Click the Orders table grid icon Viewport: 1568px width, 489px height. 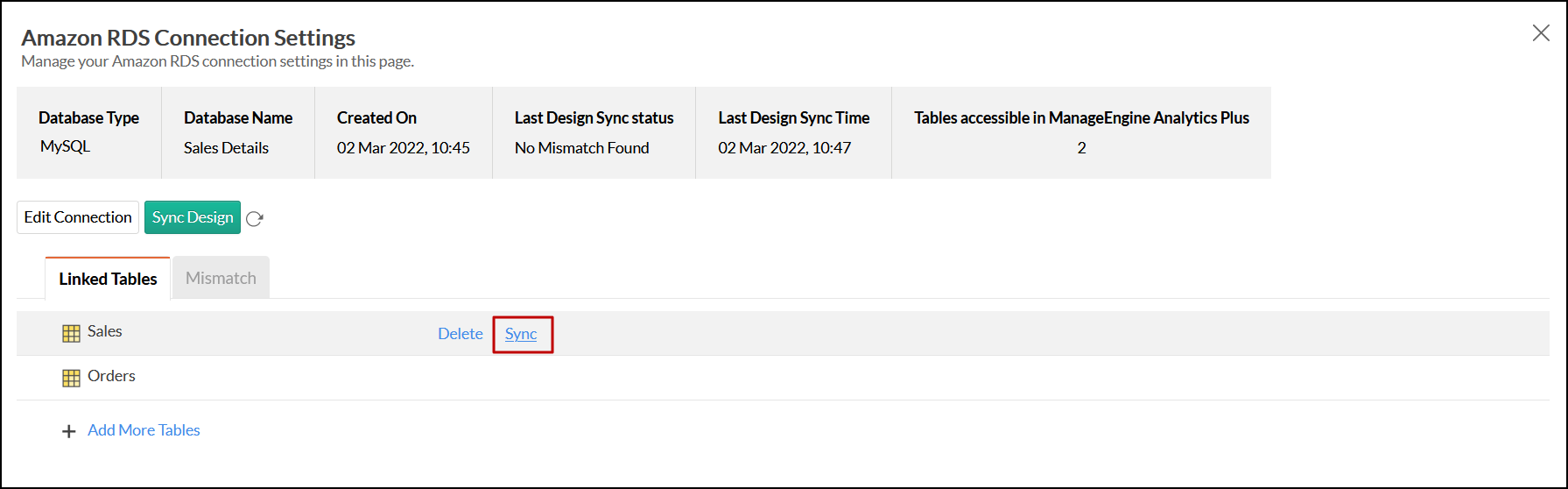click(71, 378)
